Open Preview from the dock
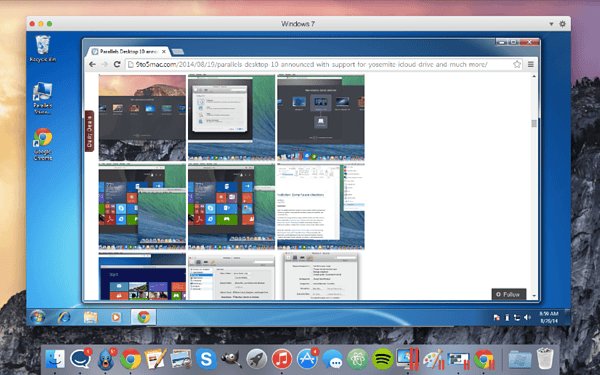This screenshot has height=375, width=600. [181, 359]
